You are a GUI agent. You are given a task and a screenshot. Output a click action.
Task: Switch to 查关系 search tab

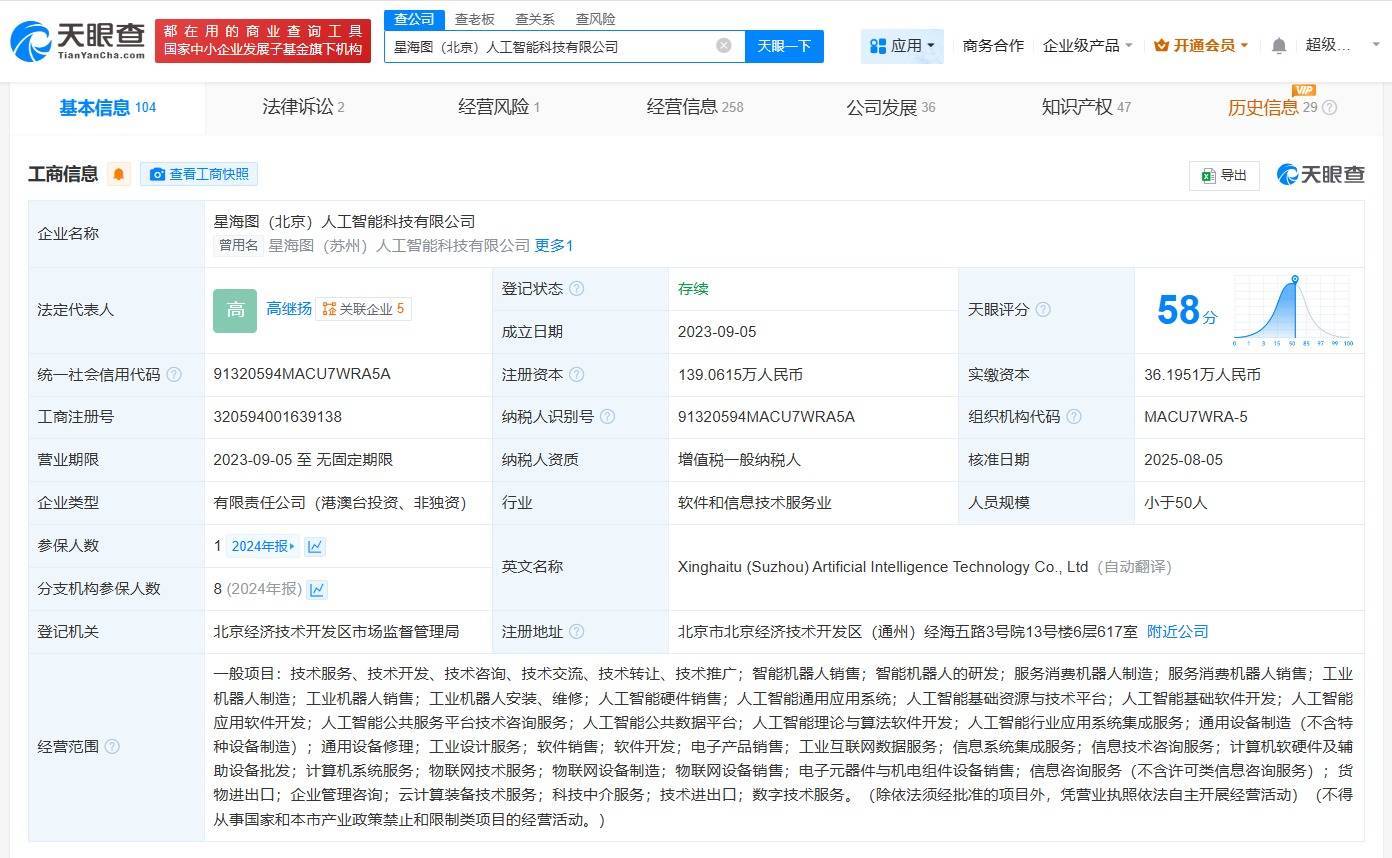[x=535, y=19]
